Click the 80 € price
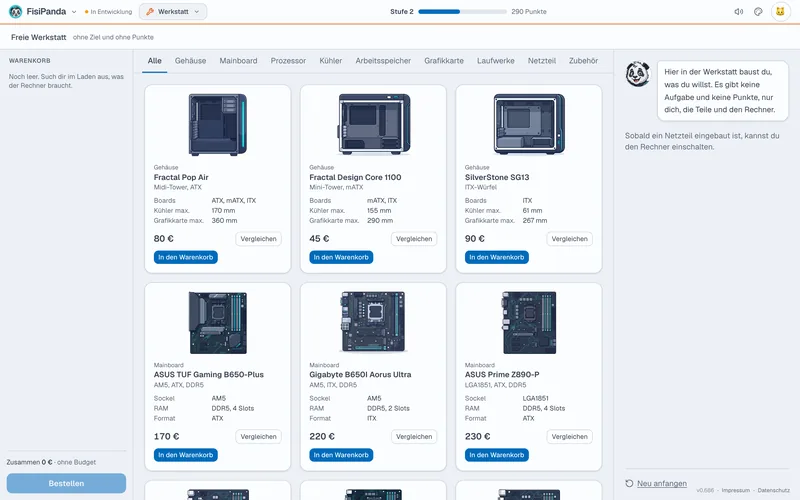 coord(163,238)
